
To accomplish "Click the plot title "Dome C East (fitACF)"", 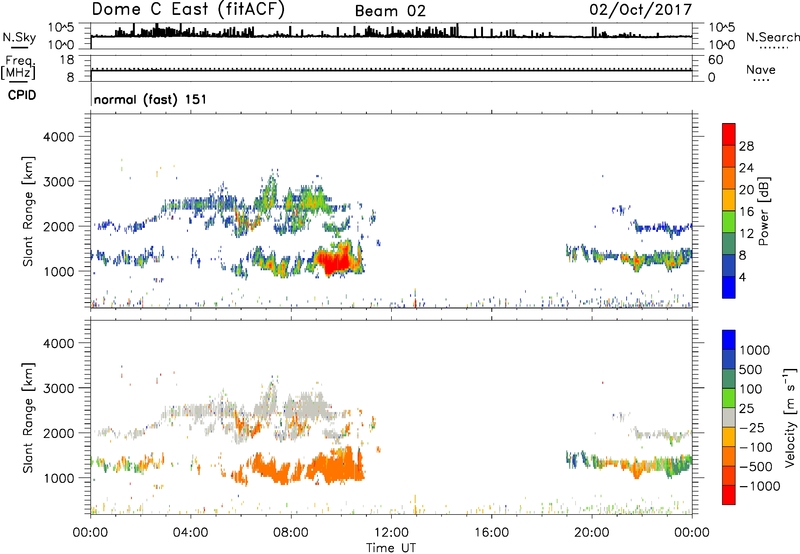I will coord(188,10).
